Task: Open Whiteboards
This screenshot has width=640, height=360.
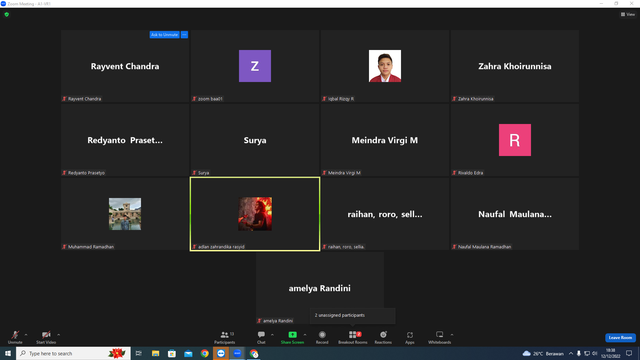Action: tap(440, 337)
